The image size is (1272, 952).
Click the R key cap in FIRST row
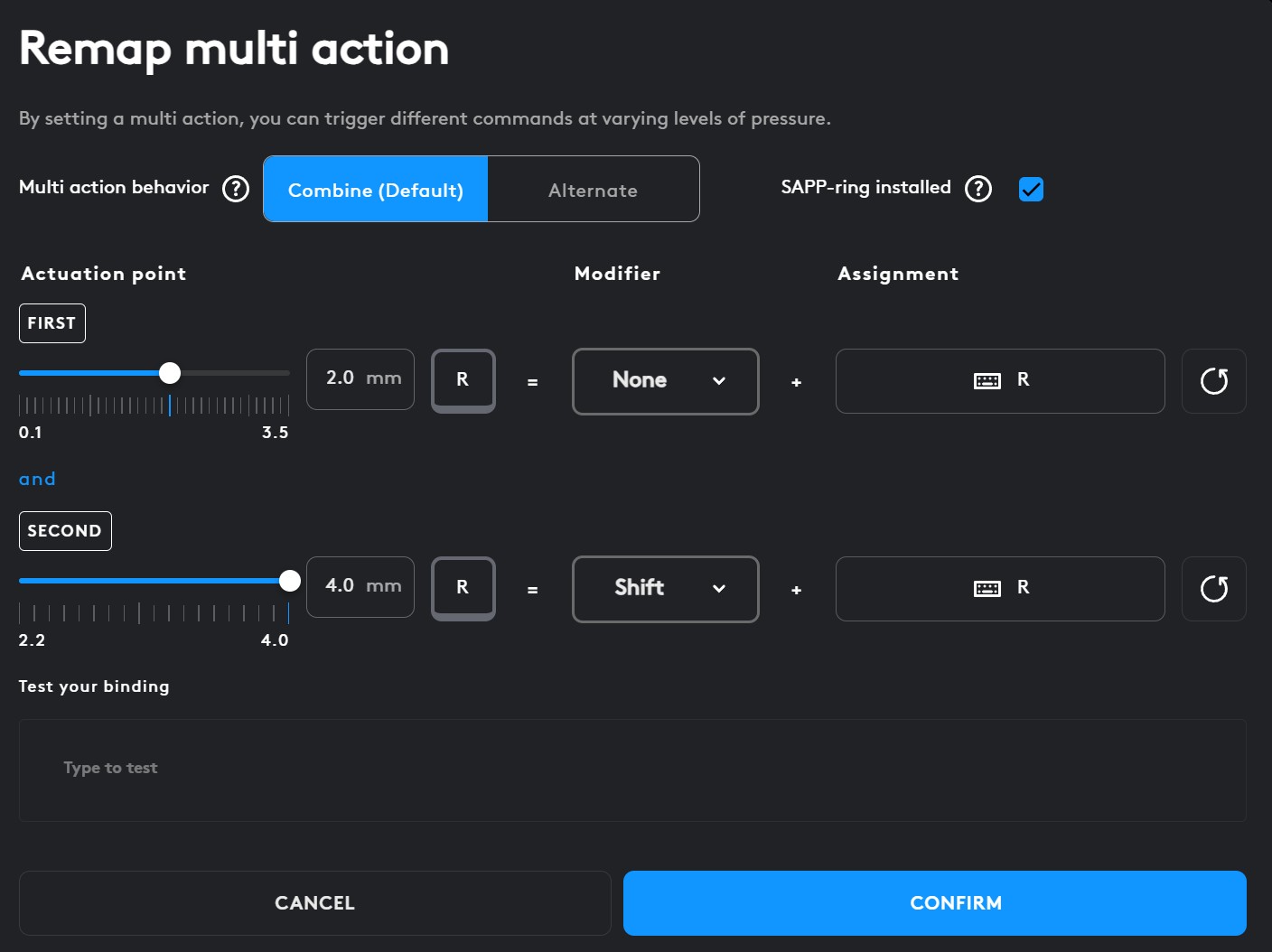pos(463,380)
